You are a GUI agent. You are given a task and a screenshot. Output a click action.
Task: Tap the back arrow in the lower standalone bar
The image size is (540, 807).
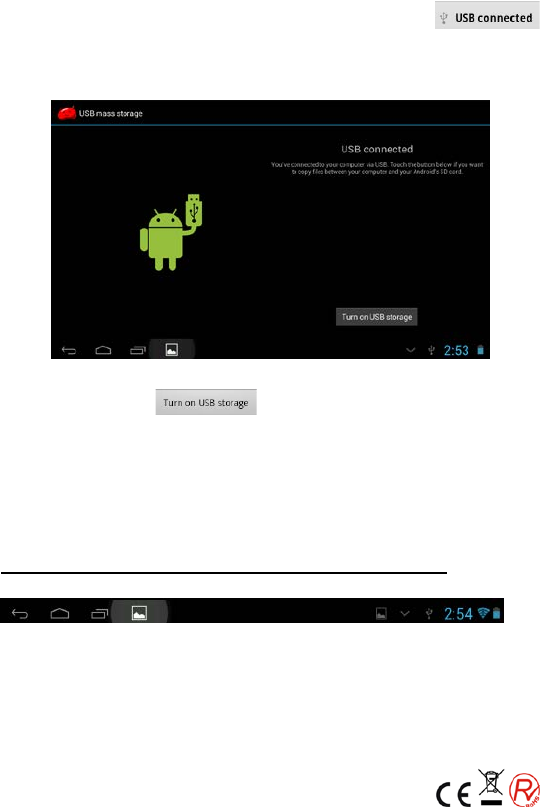(x=20, y=613)
